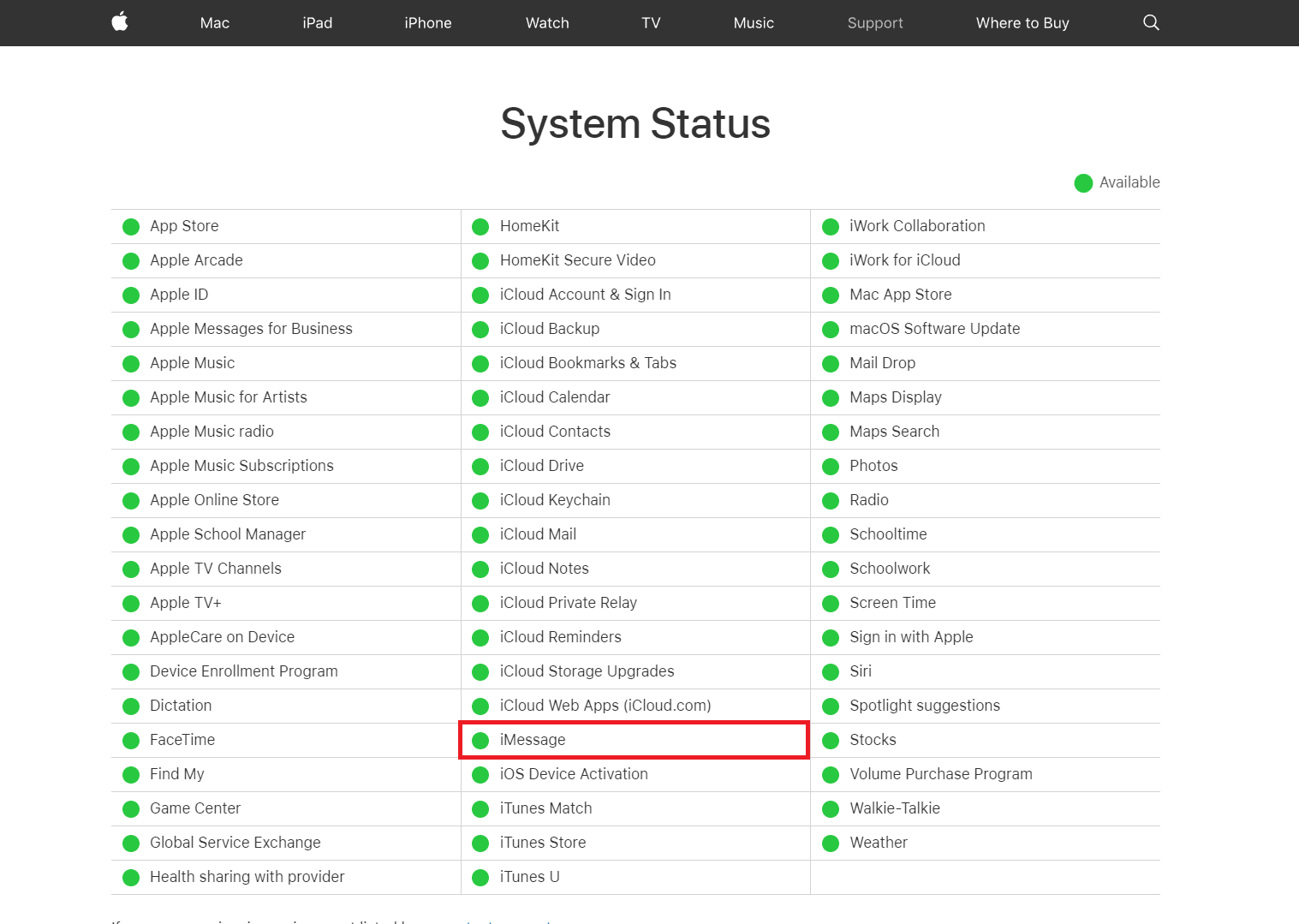
Task: Click the green indicator next to FaceTime
Action: point(131,741)
